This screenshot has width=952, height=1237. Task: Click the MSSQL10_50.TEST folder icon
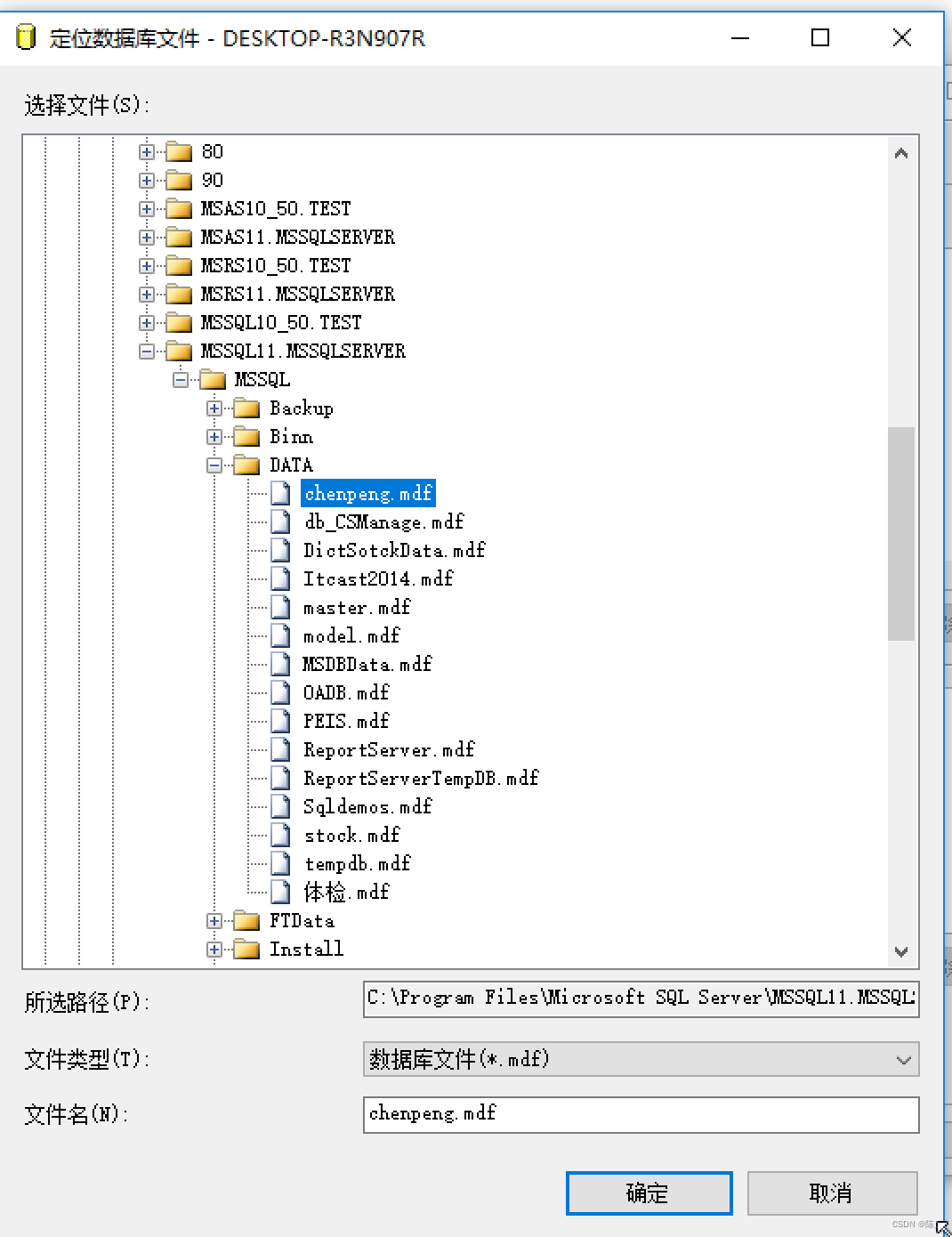coord(179,323)
